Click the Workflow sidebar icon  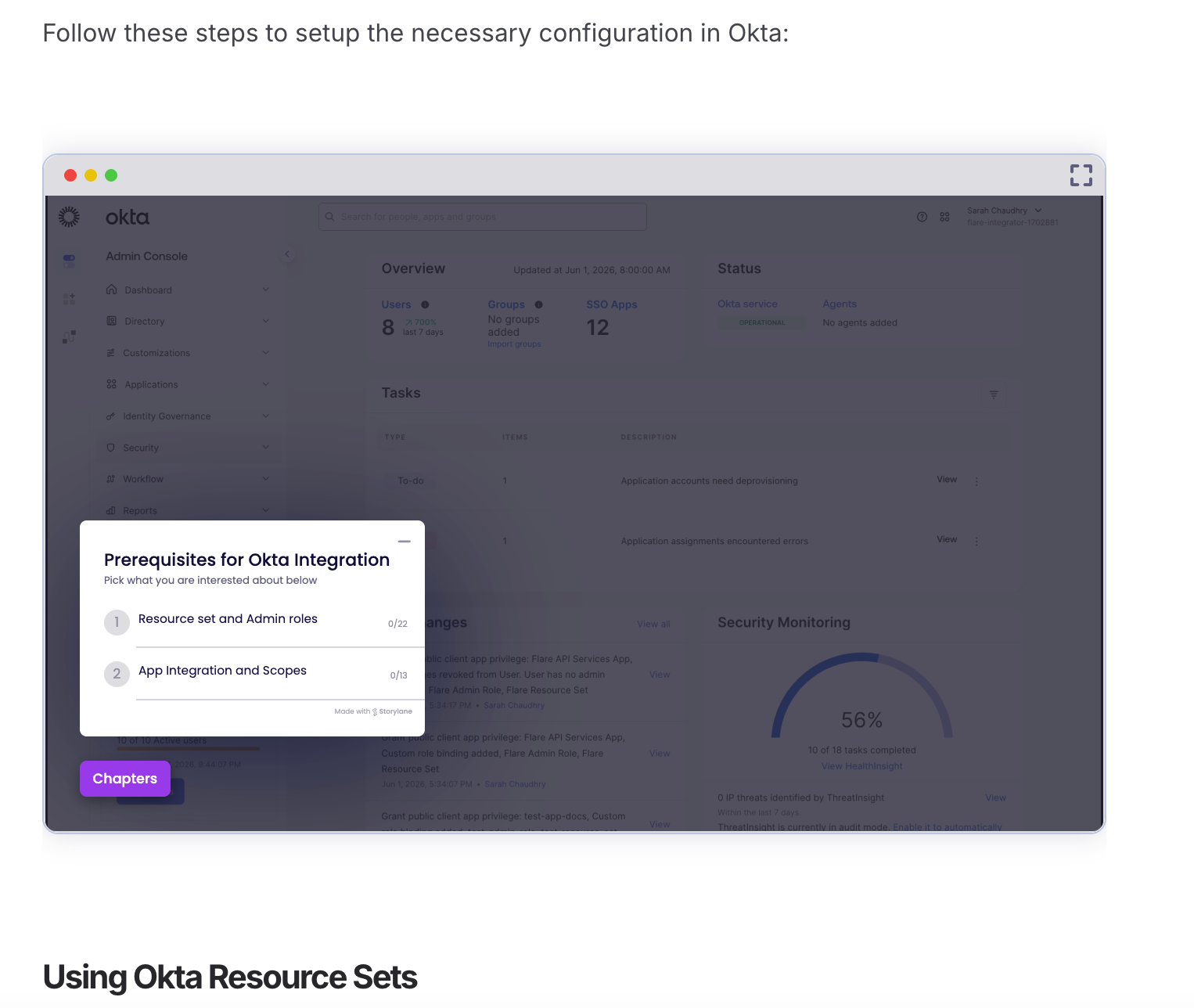[x=110, y=479]
